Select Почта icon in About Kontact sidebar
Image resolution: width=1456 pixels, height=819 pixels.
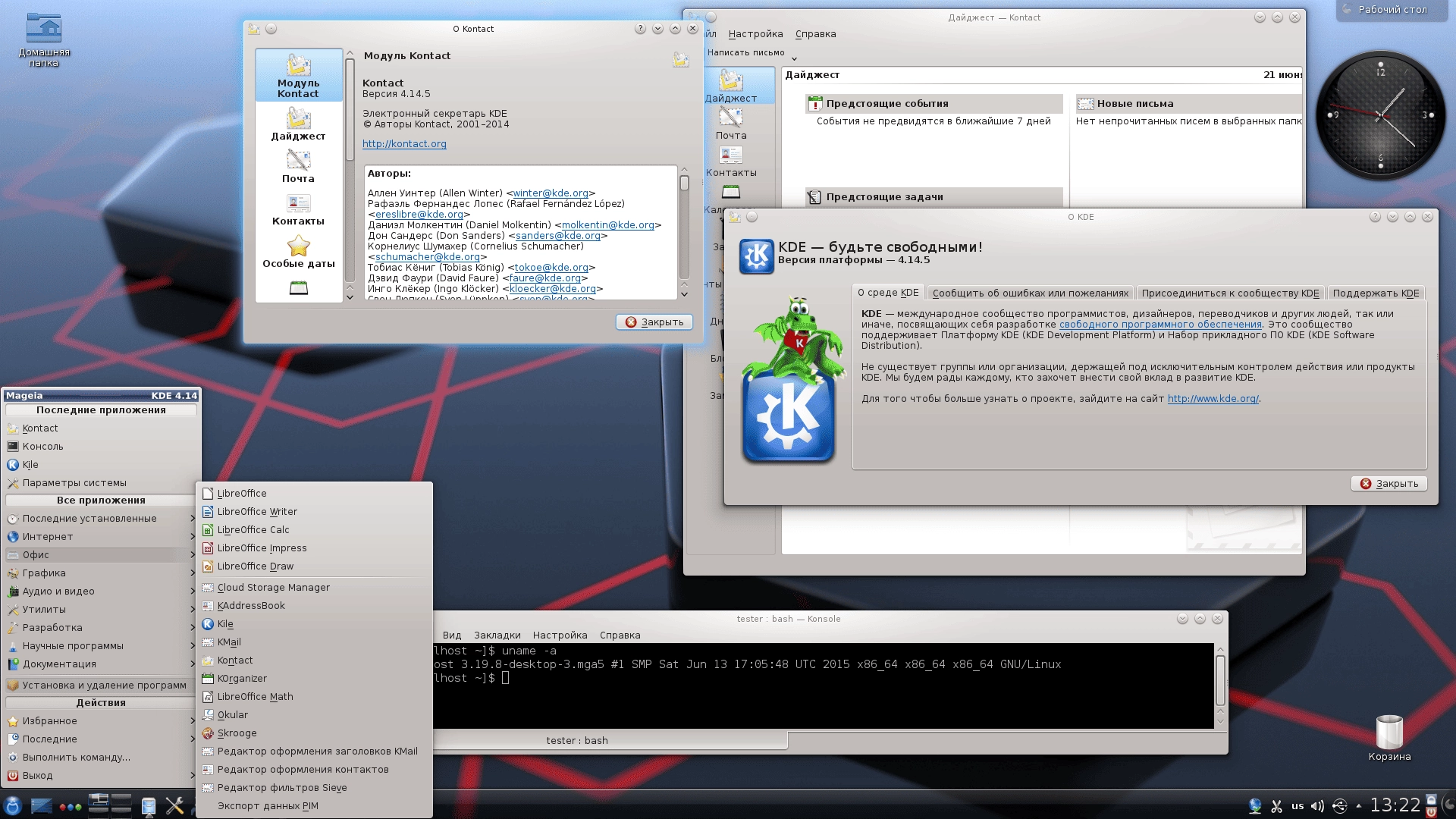click(x=299, y=166)
